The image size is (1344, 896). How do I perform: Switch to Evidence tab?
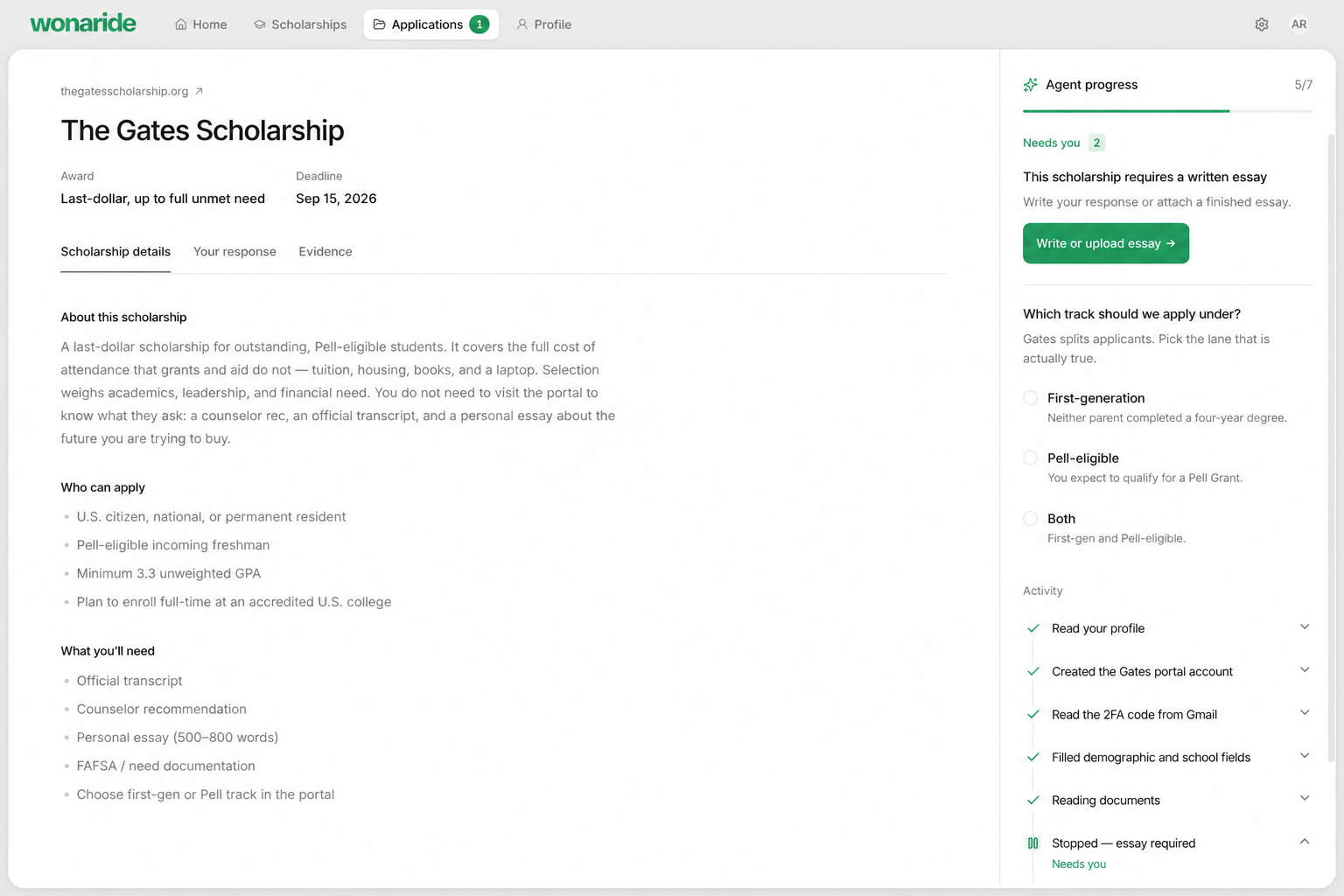[x=325, y=252]
